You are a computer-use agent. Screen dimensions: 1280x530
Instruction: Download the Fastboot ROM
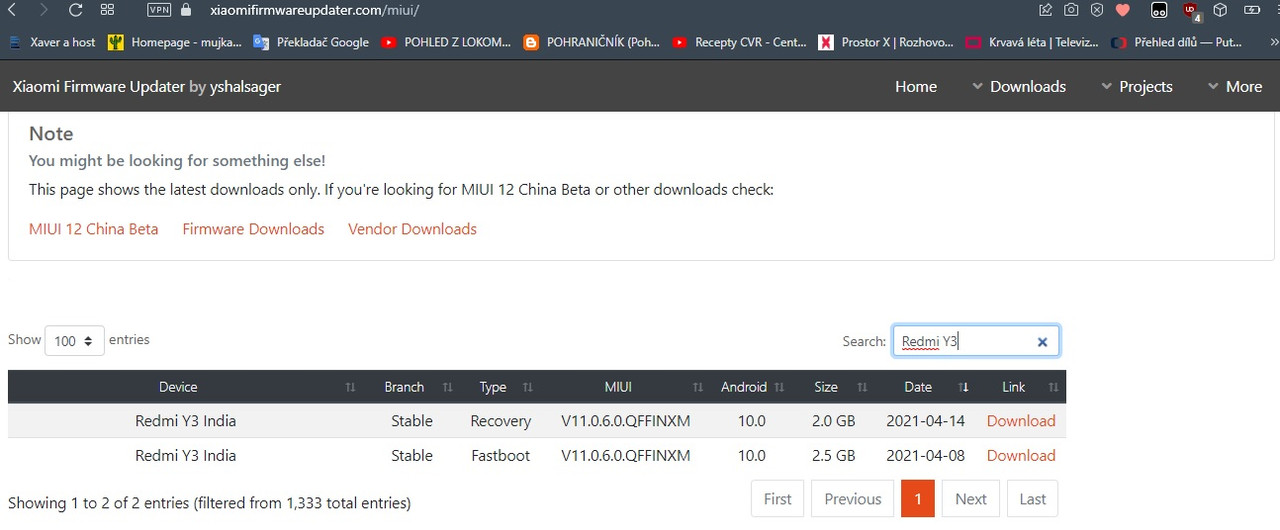pos(1021,455)
